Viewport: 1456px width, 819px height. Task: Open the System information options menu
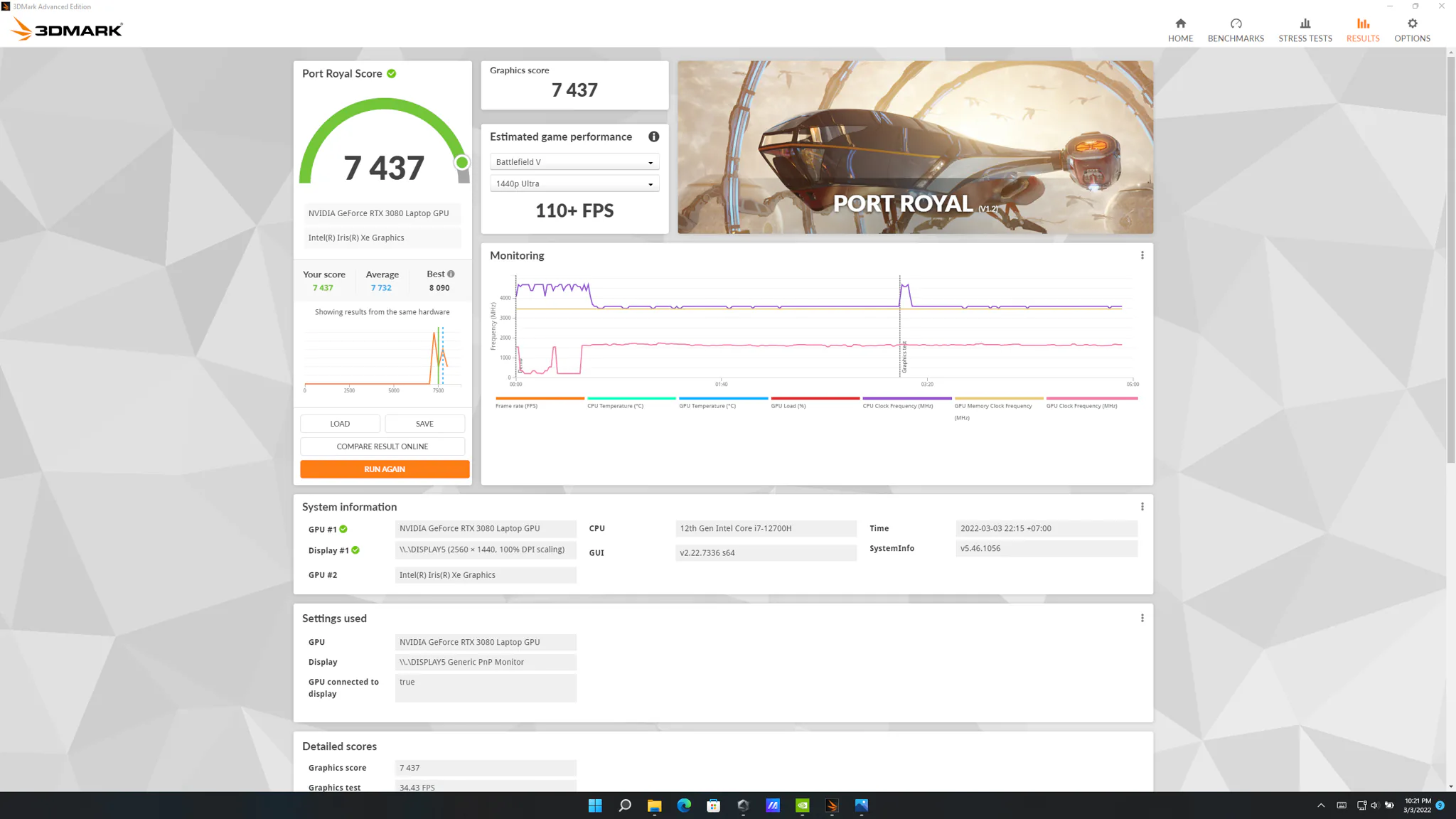(1142, 507)
